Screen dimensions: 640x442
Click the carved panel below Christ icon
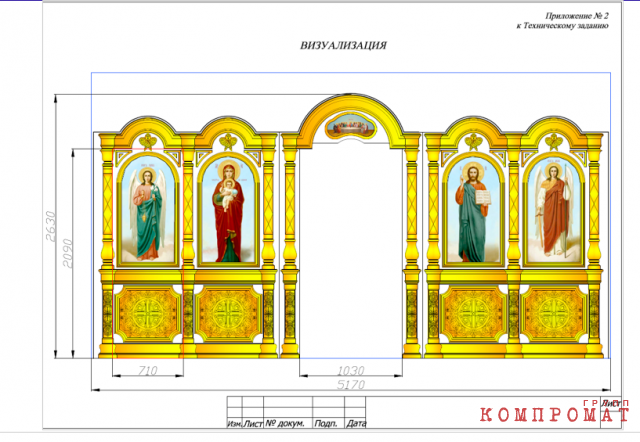click(x=473, y=314)
